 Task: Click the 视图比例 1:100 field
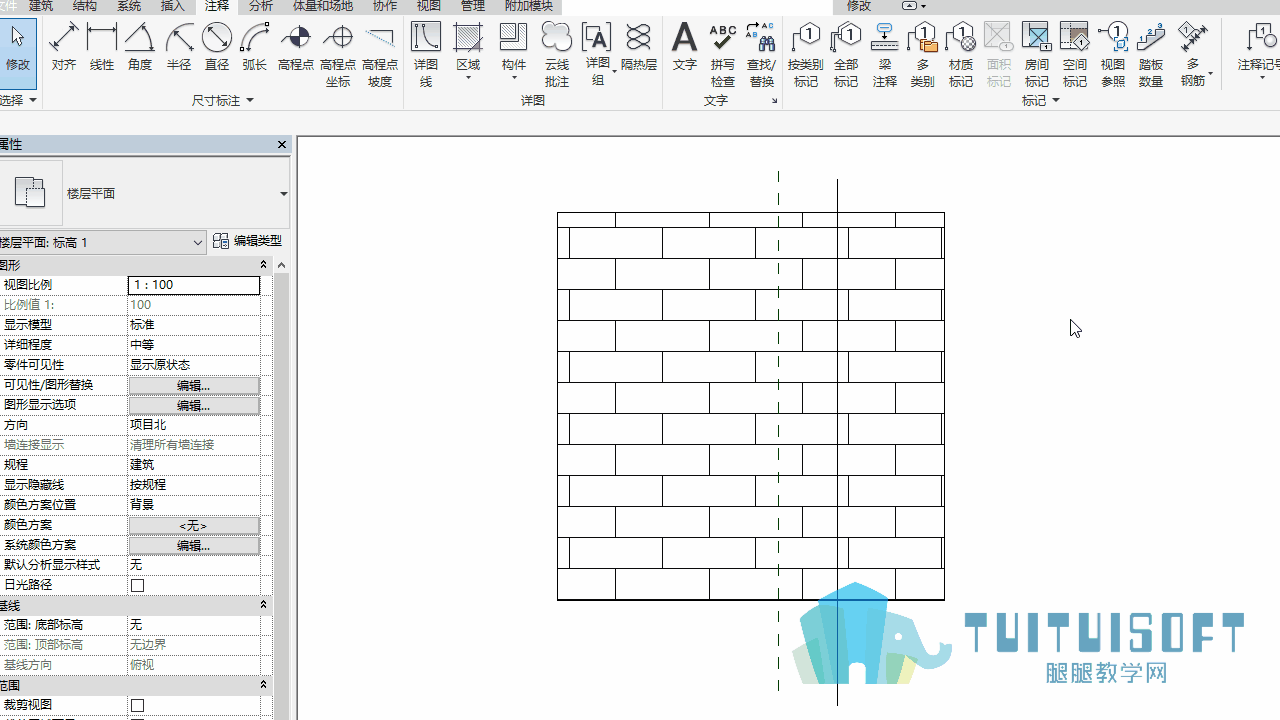tap(194, 285)
